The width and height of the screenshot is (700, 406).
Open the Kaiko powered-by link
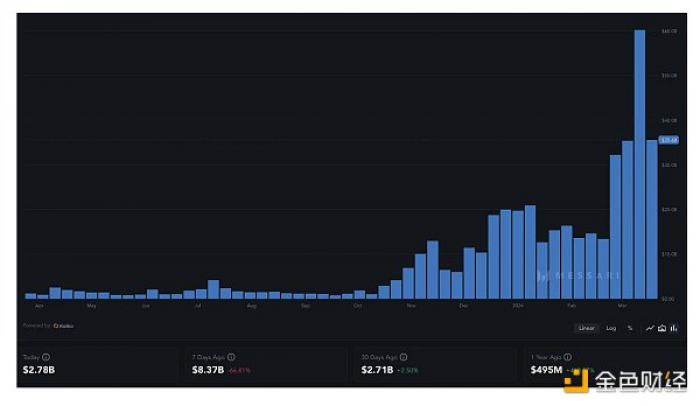tap(63, 326)
